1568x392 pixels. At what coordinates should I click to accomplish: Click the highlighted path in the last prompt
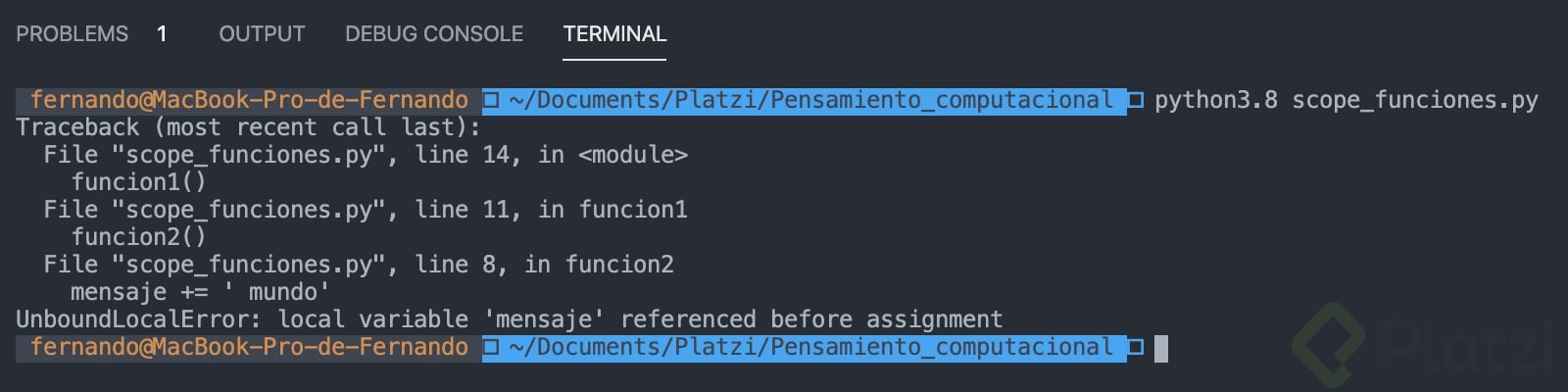click(x=810, y=347)
